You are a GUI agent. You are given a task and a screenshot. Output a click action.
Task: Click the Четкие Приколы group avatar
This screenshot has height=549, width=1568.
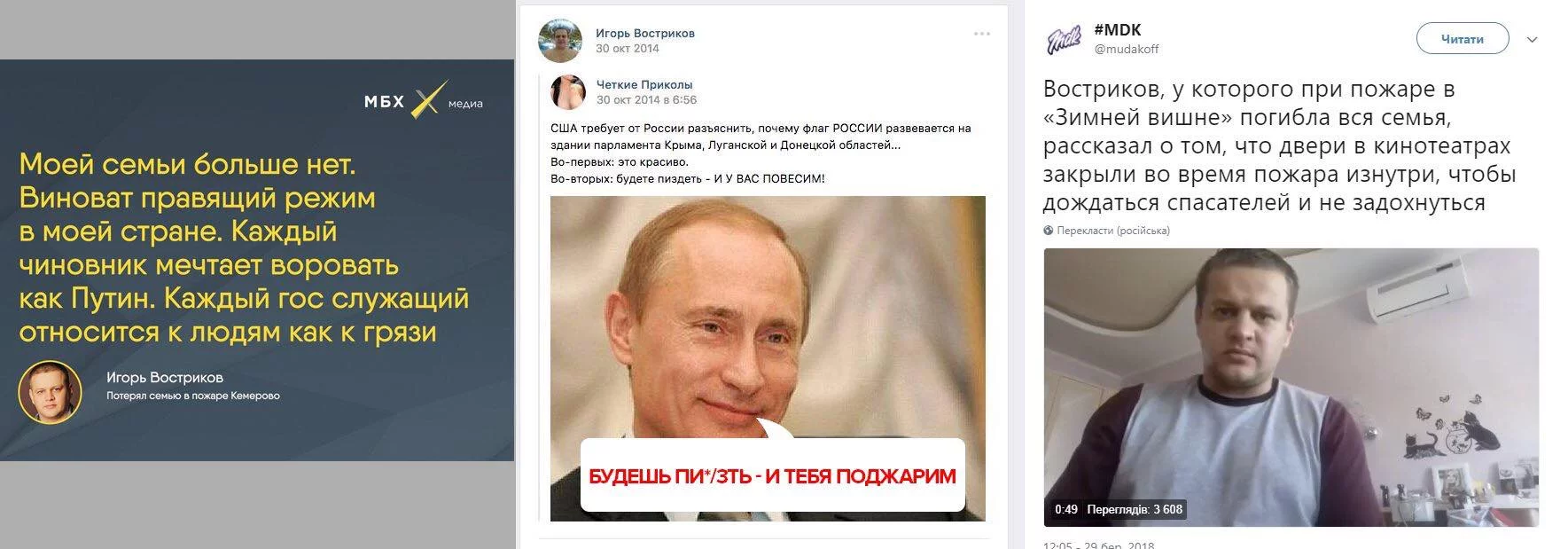point(568,92)
